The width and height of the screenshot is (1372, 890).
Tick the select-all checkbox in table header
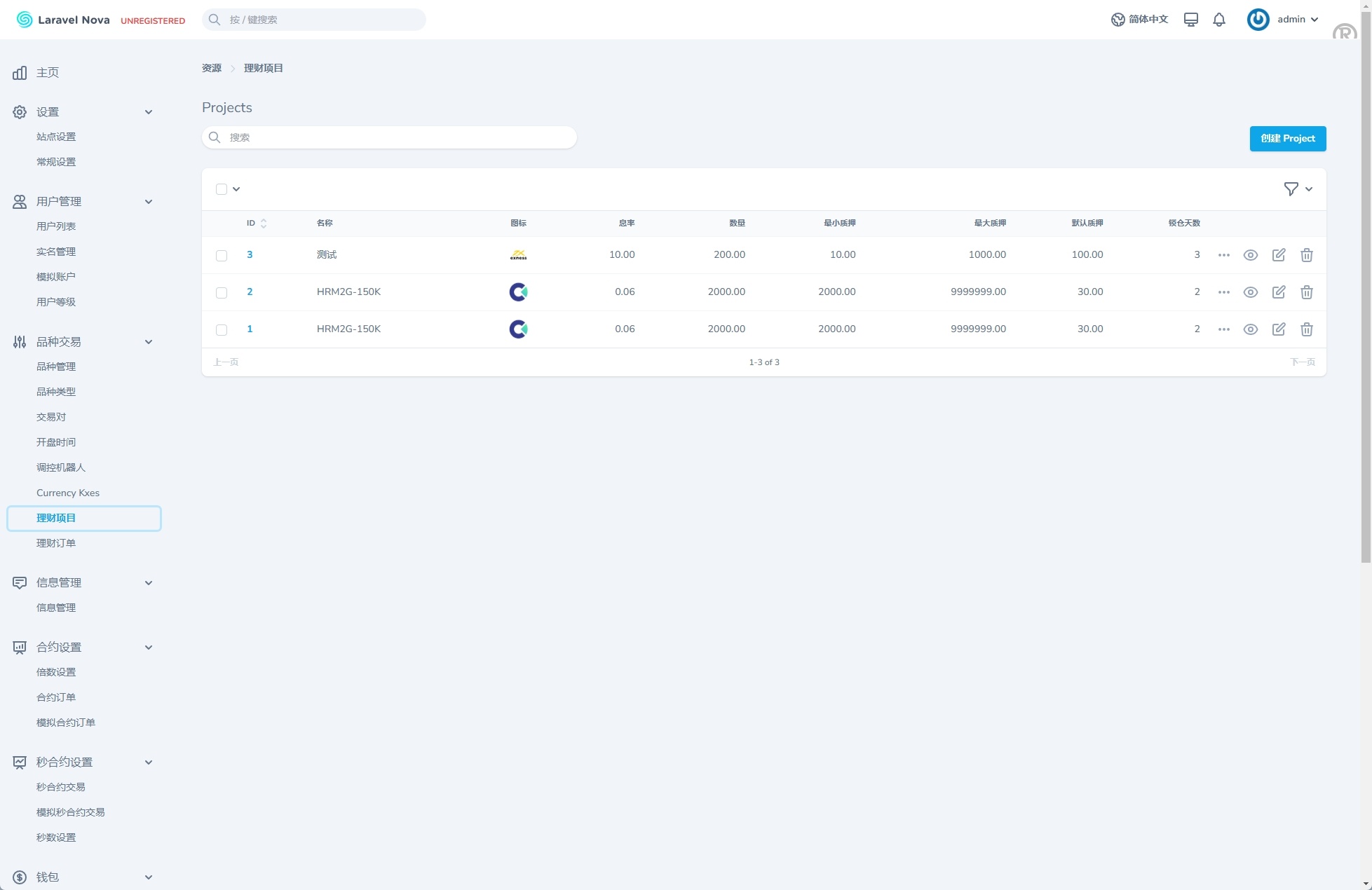(222, 189)
